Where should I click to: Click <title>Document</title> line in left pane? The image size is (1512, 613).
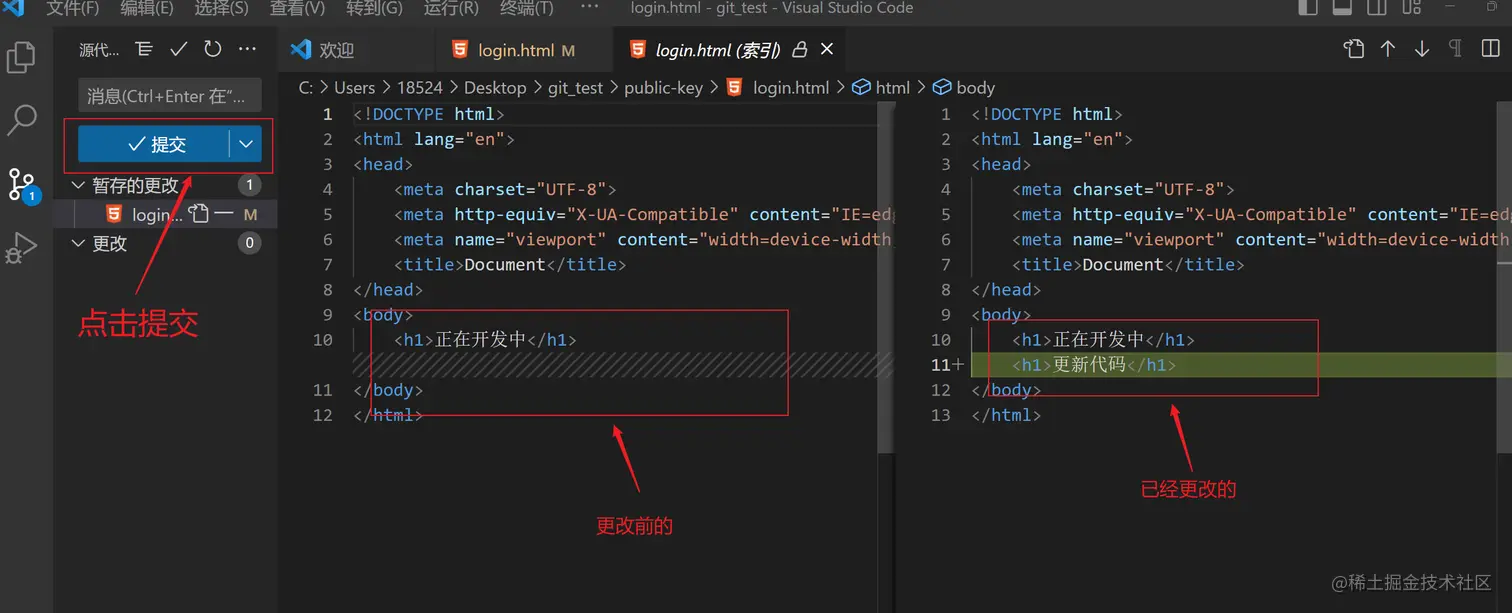click(x=510, y=265)
